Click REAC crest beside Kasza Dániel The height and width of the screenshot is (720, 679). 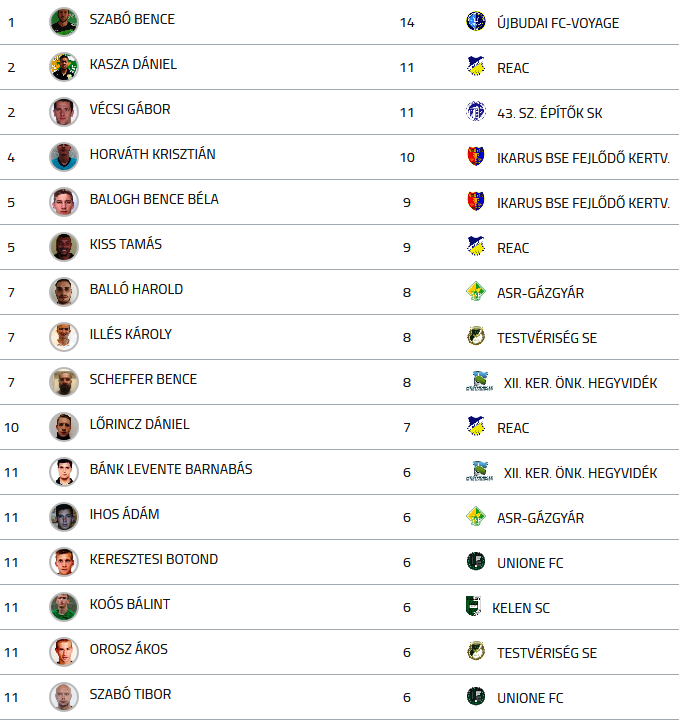pyautogui.click(x=476, y=66)
